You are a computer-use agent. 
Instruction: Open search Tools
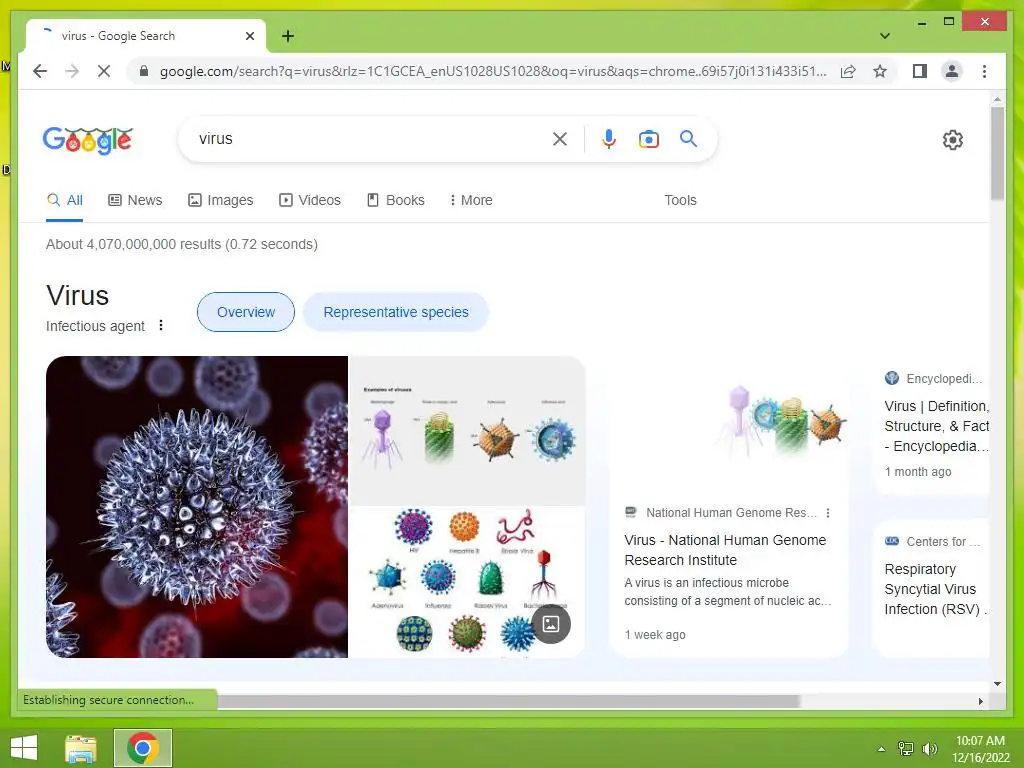tap(680, 200)
